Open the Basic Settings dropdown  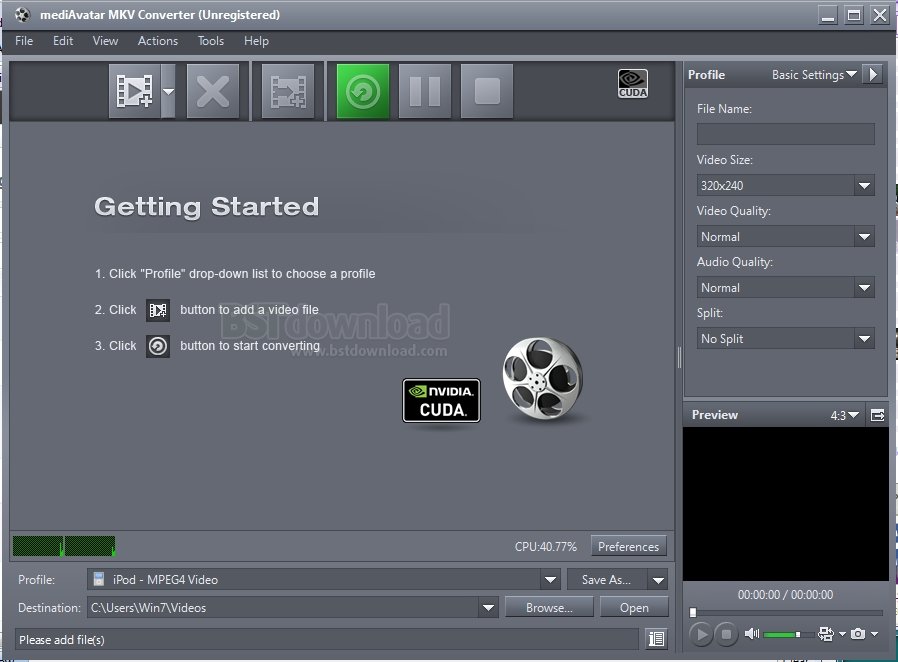(x=814, y=74)
